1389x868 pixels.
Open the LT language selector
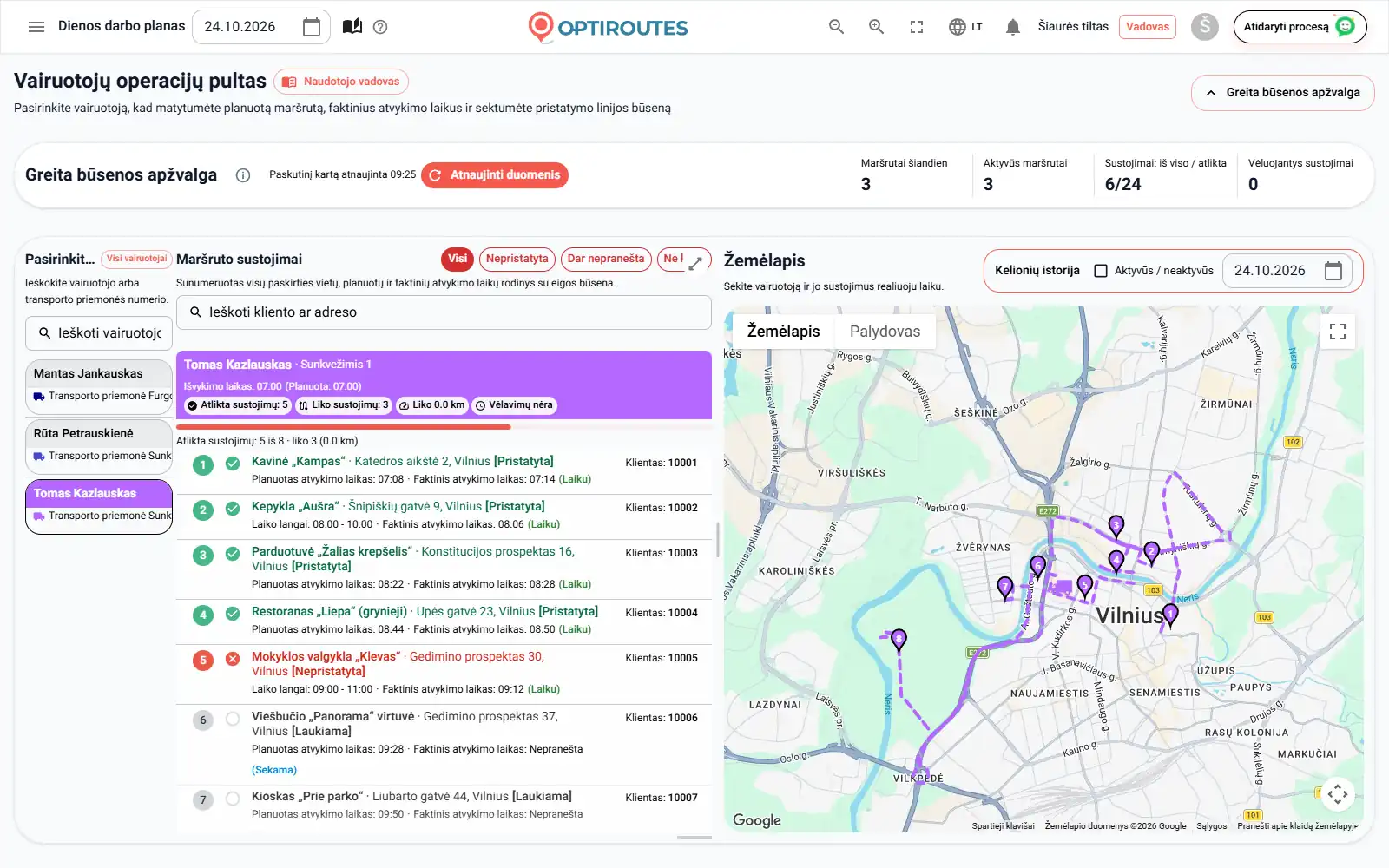[965, 27]
